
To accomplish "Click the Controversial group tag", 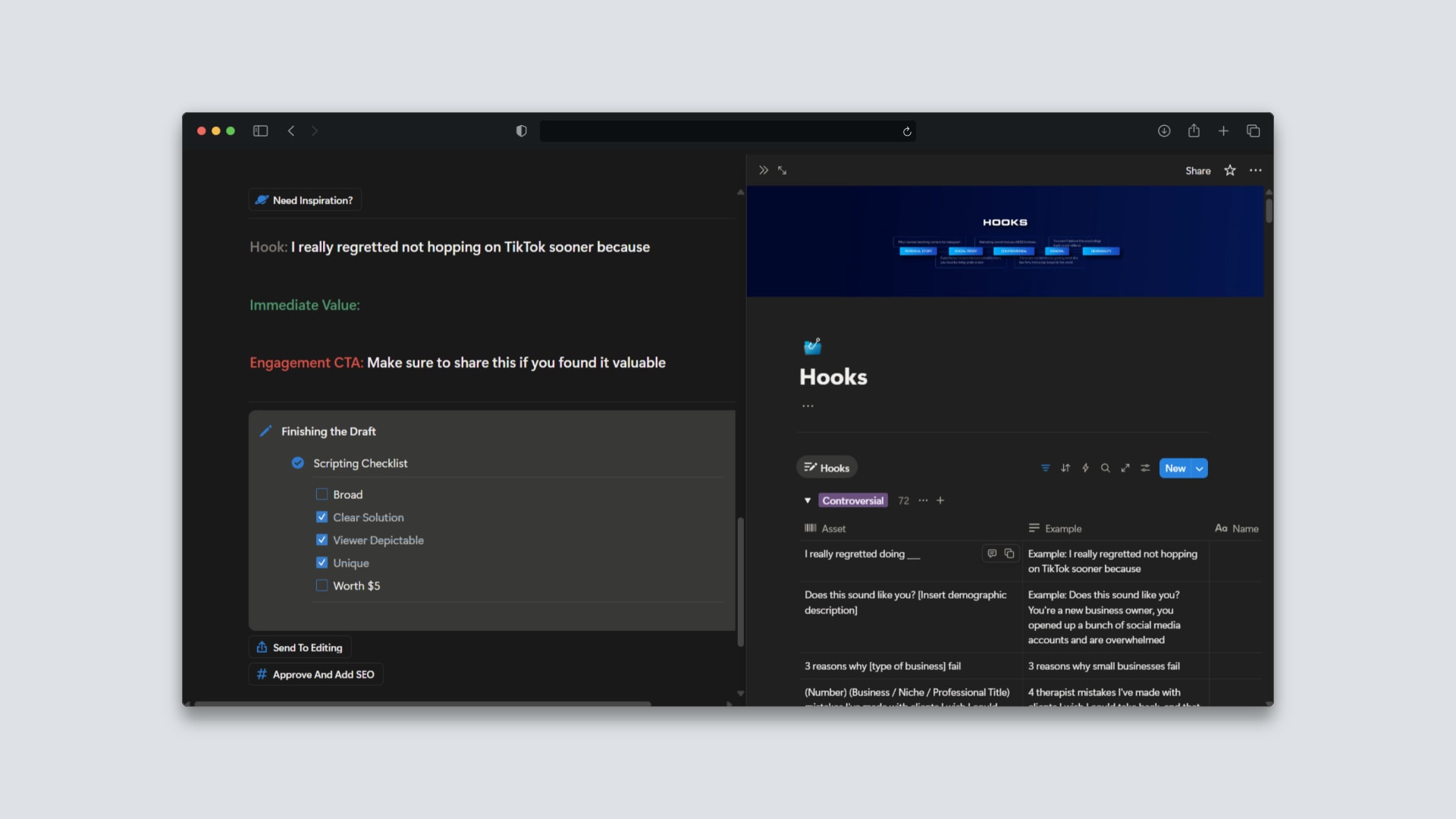I will (852, 500).
